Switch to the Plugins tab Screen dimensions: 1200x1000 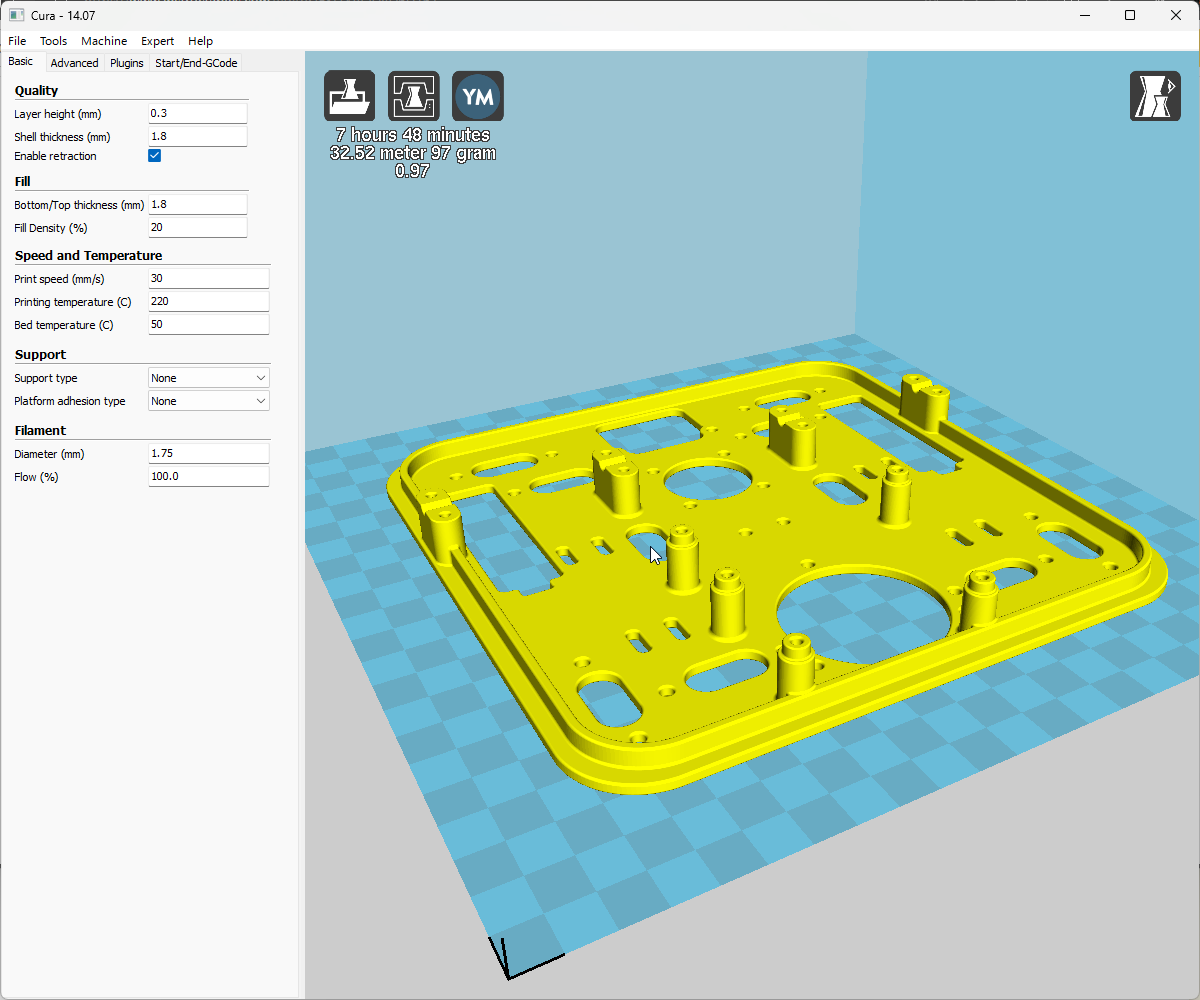(x=127, y=63)
